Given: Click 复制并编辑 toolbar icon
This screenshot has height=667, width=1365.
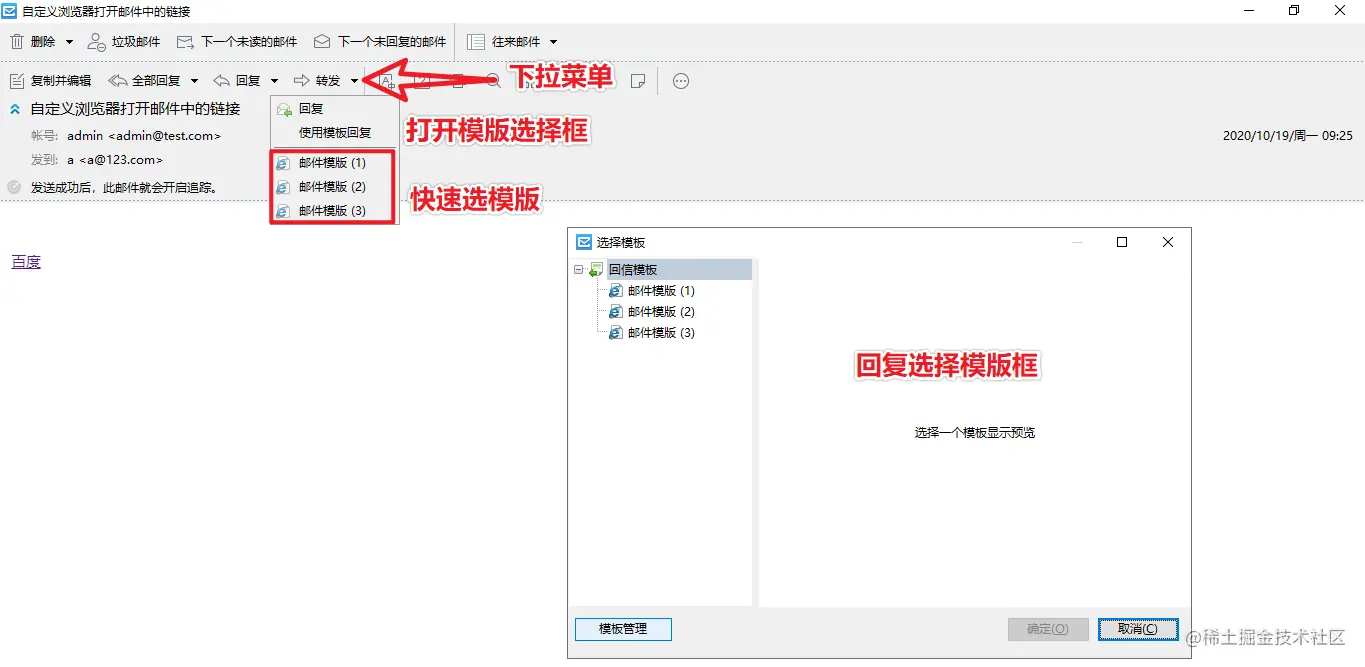Looking at the screenshot, I should tap(17, 81).
